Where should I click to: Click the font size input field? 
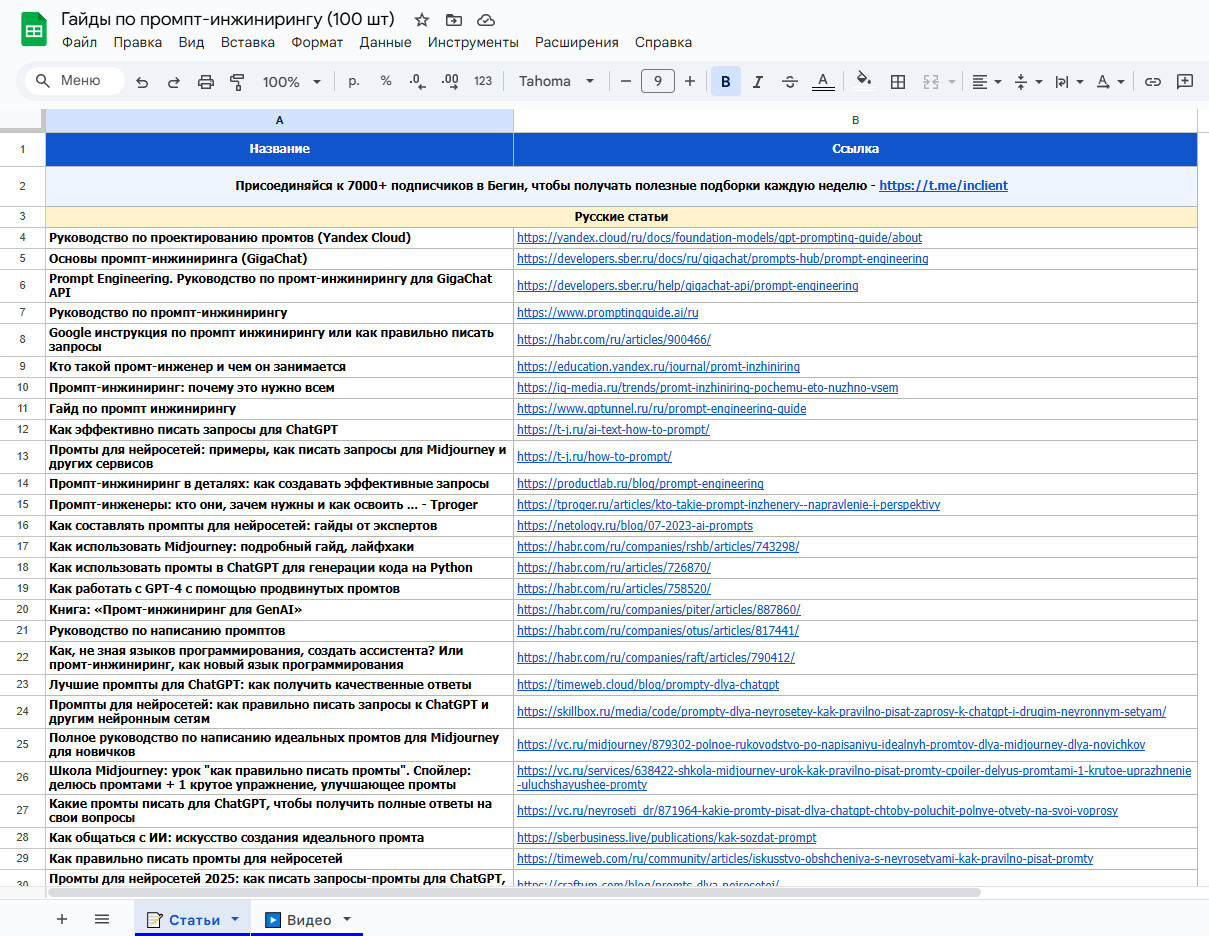pos(657,82)
